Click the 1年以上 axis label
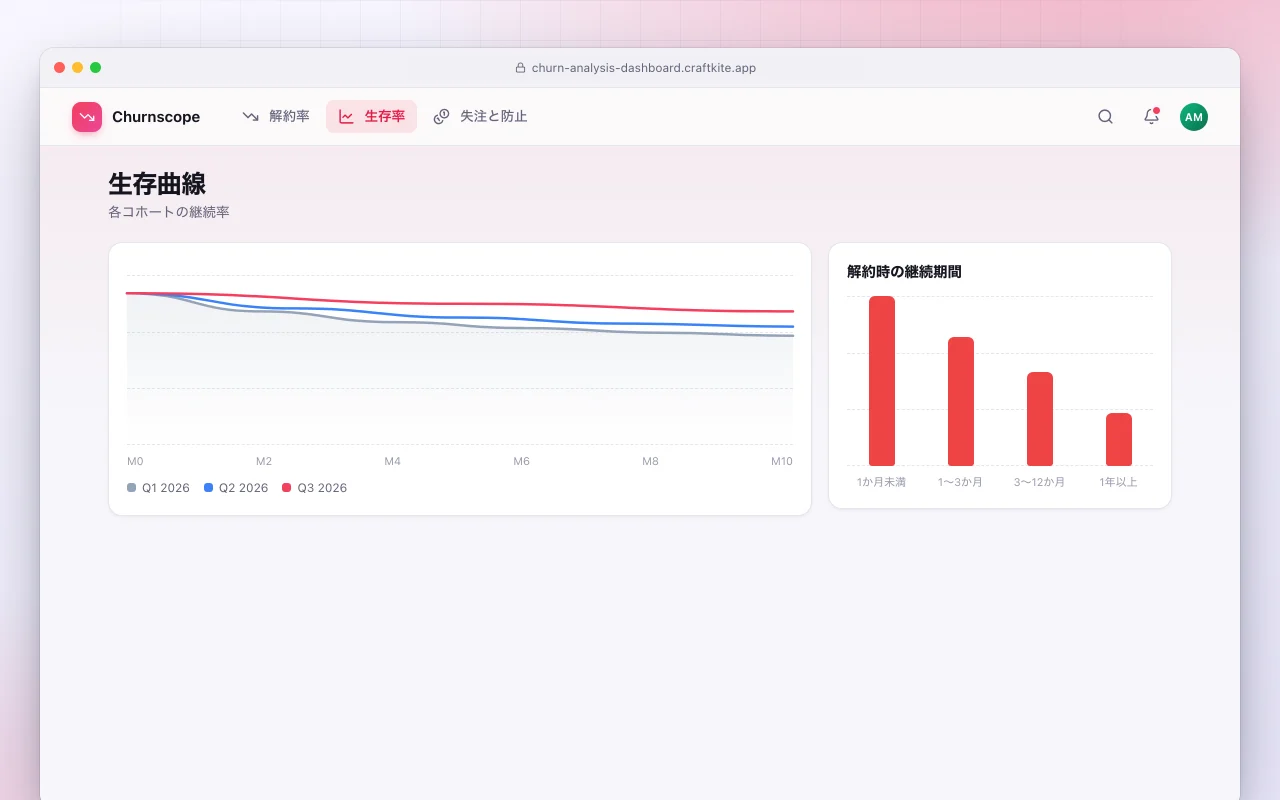Viewport: 1280px width, 800px height. [x=1119, y=482]
